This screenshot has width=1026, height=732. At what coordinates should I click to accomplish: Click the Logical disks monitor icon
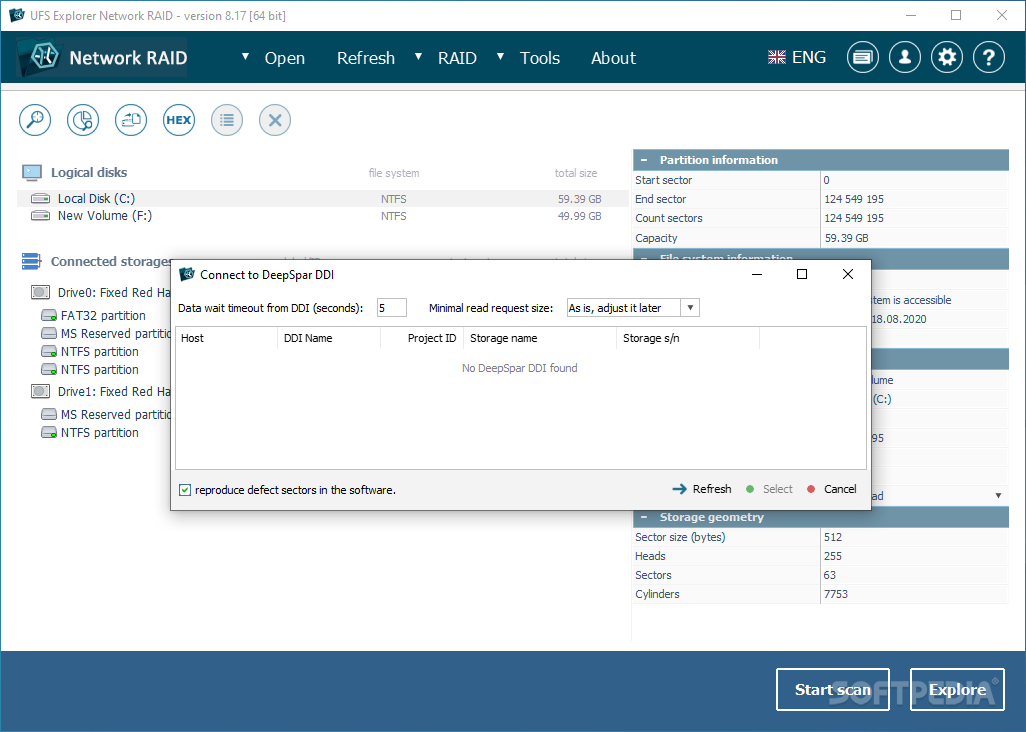click(x=31, y=173)
